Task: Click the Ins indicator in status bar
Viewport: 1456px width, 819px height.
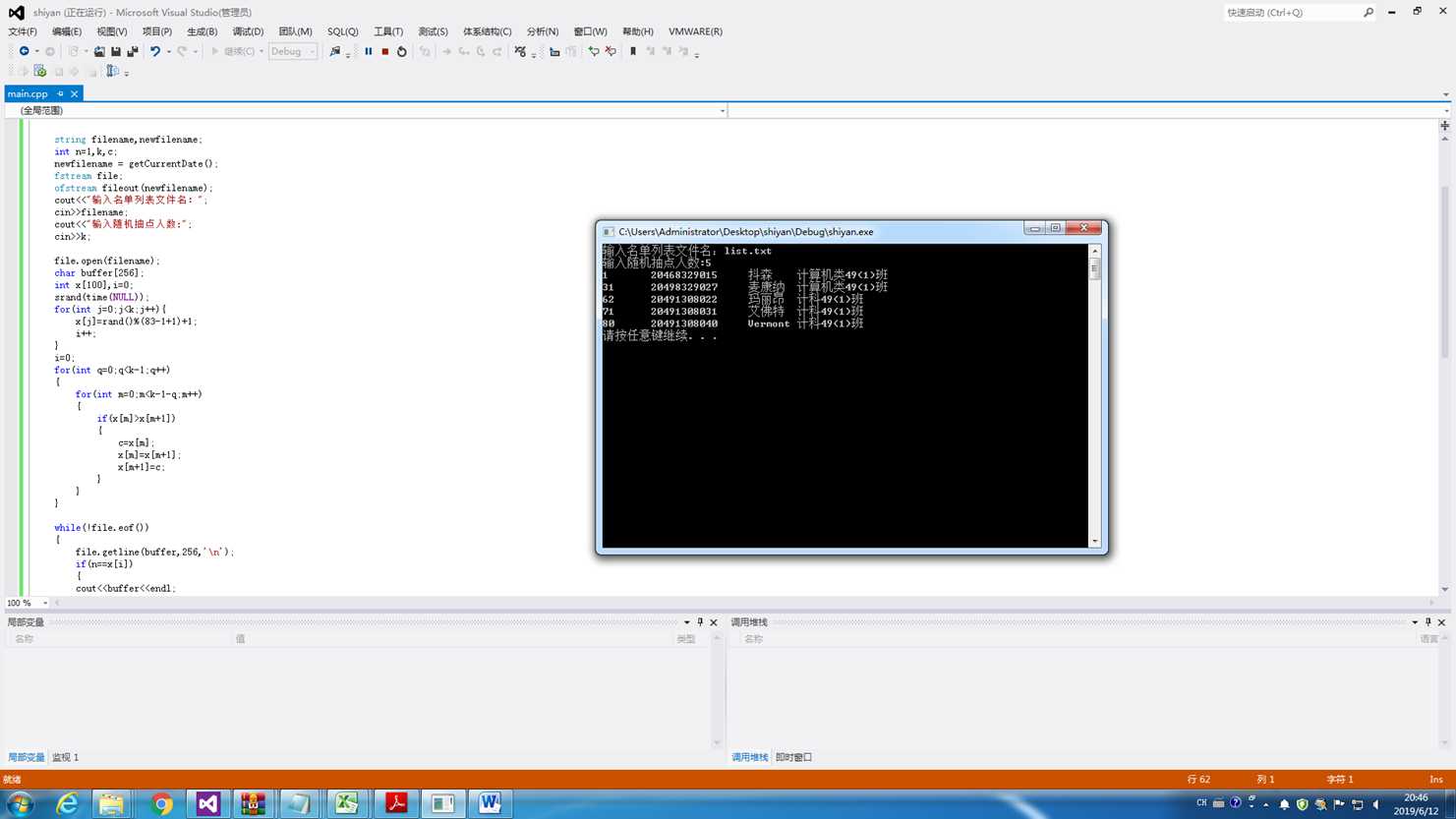Action: pyautogui.click(x=1436, y=779)
